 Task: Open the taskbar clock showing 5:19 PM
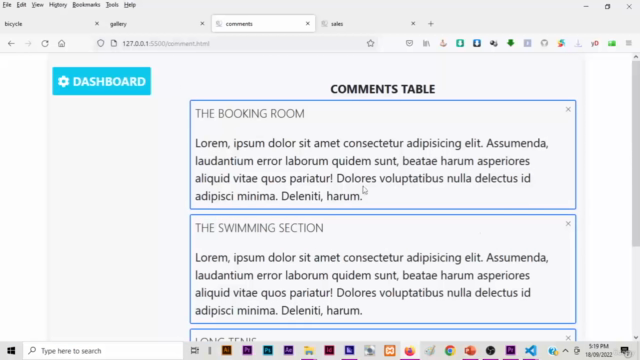click(599, 351)
